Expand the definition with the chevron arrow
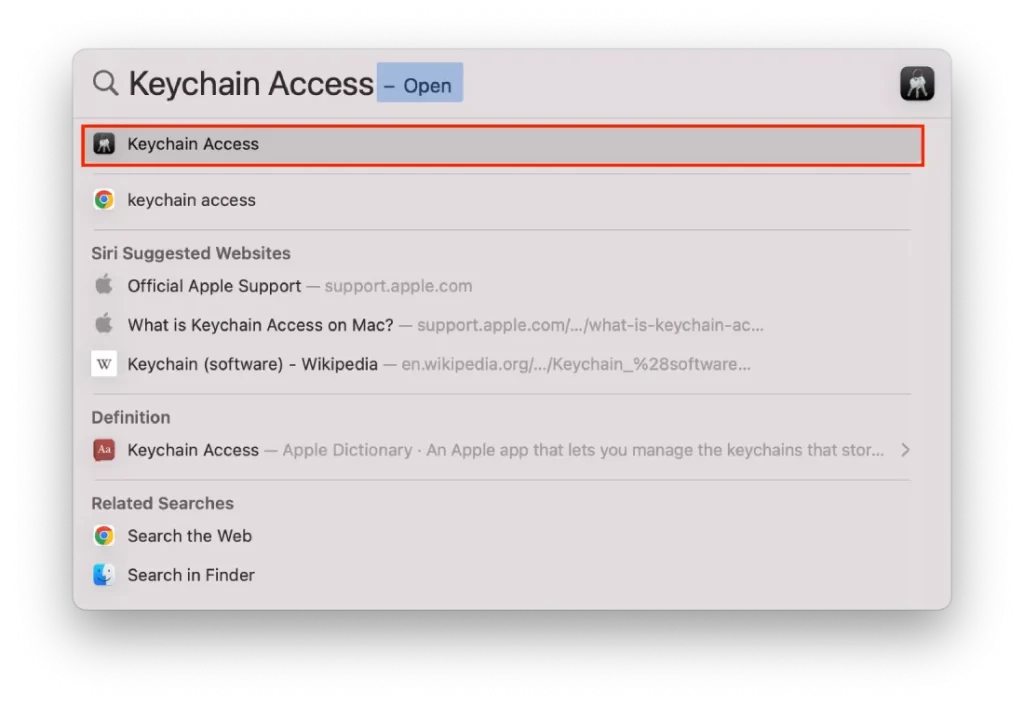The width and height of the screenshot is (1024, 706). [x=905, y=450]
